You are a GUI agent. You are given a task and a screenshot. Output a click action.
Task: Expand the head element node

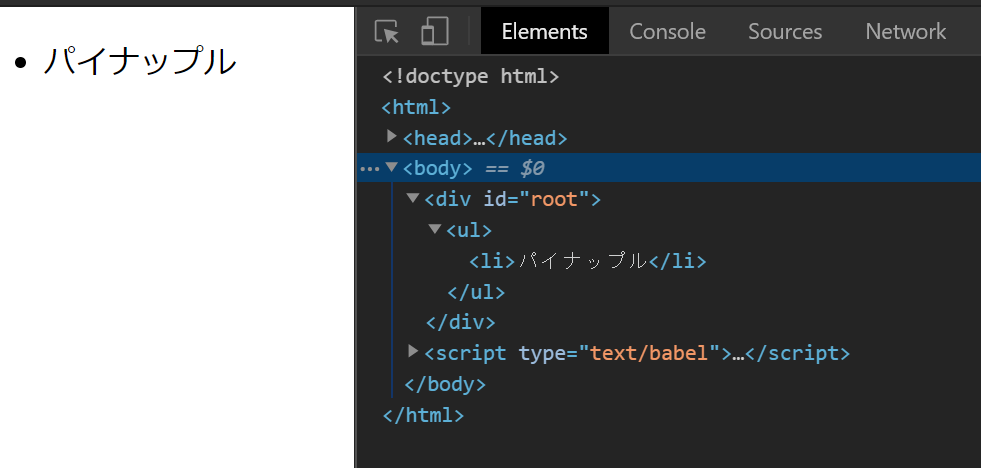coord(392,136)
